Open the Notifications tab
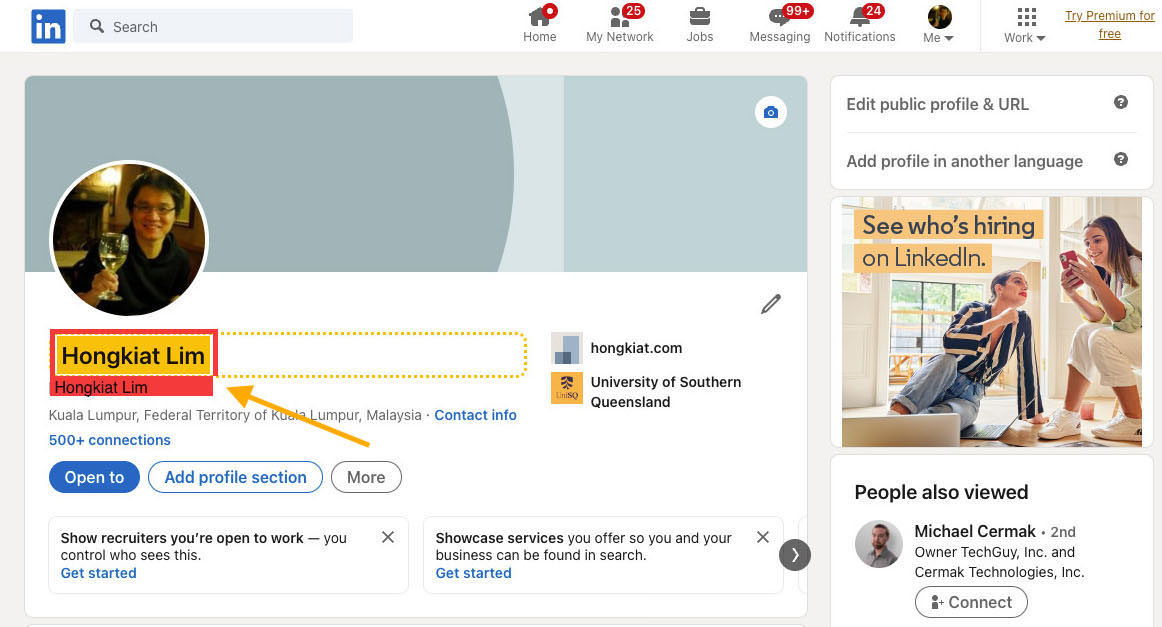The height and width of the screenshot is (627, 1162). click(x=860, y=26)
